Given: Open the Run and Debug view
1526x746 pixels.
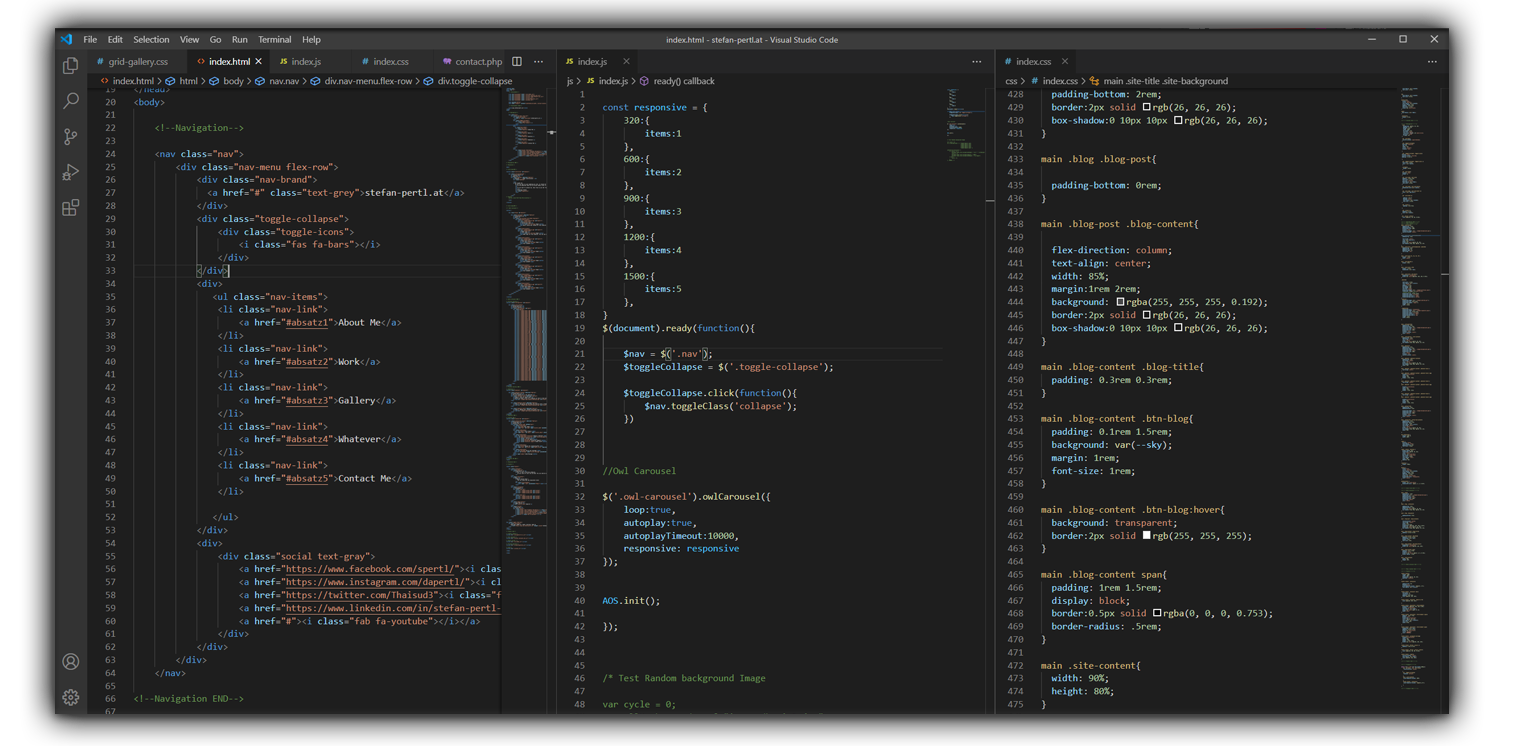Looking at the screenshot, I should point(70,173).
